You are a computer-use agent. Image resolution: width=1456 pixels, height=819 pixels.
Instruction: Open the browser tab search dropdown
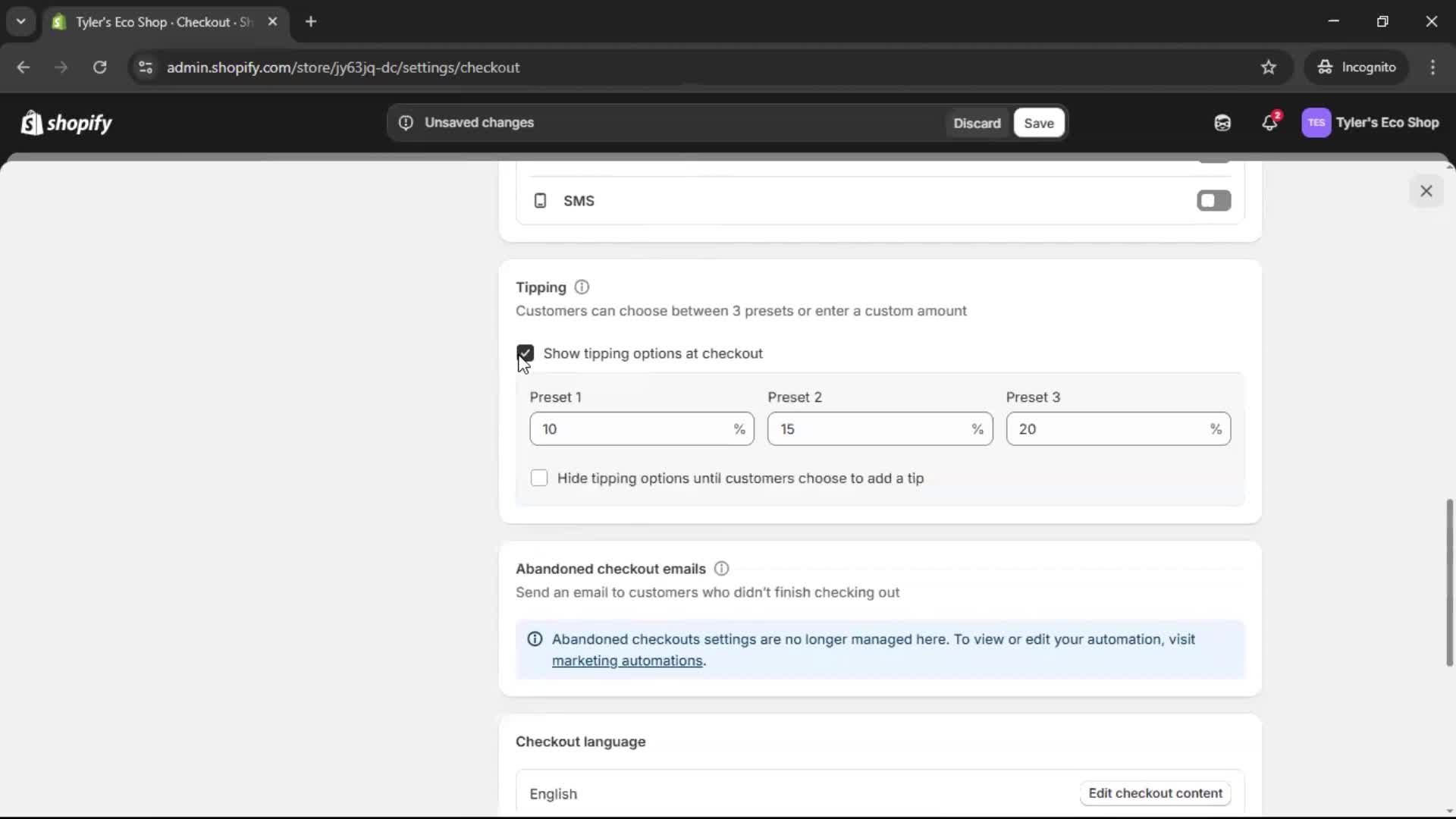pos(20,21)
